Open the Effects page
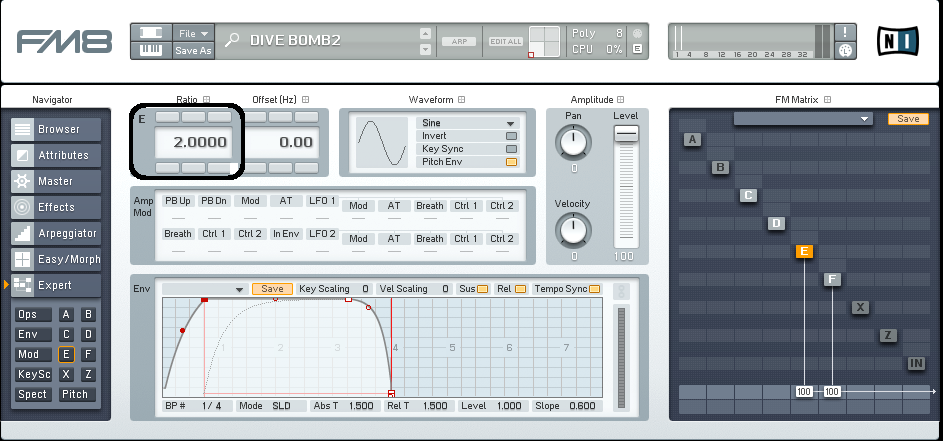 pyautogui.click(x=56, y=207)
